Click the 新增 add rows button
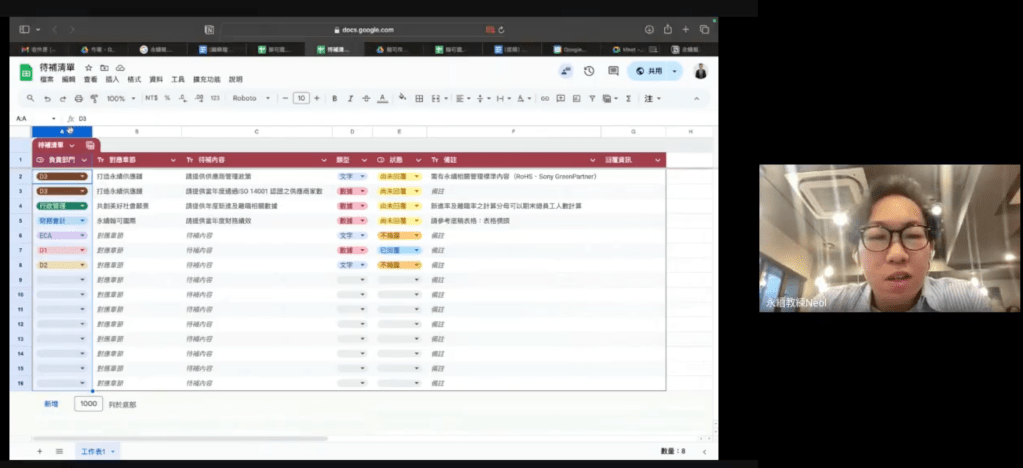Image resolution: width=1023 pixels, height=468 pixels. point(51,404)
